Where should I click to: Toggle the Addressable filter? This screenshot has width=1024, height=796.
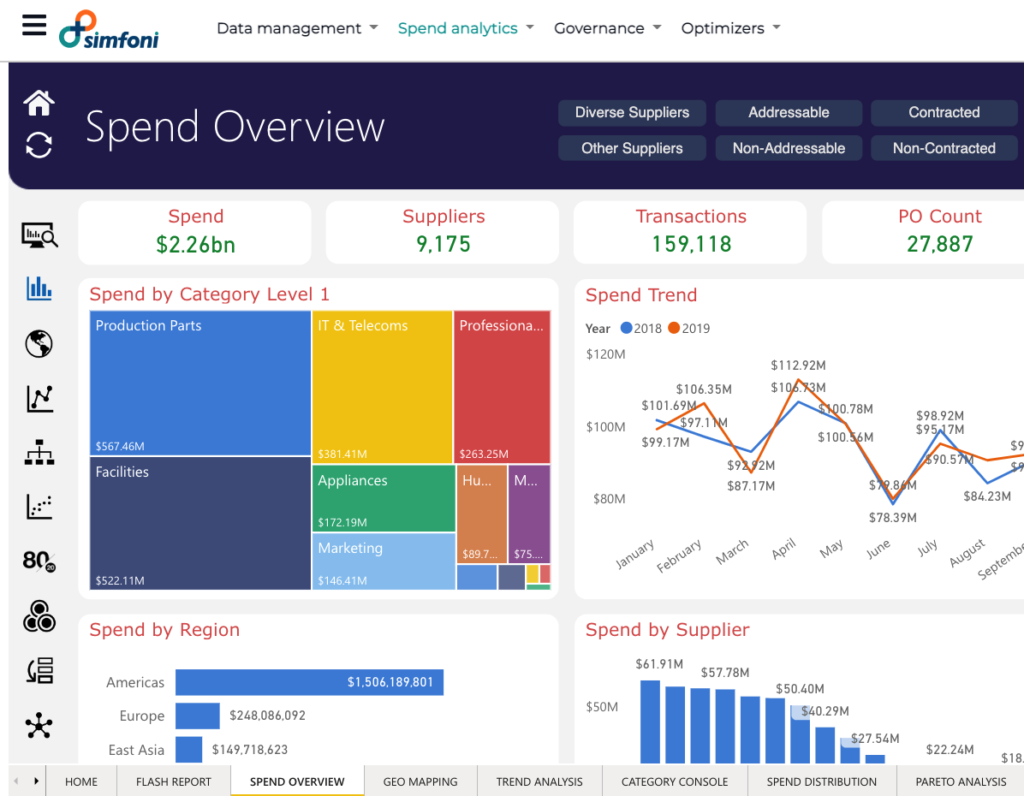(x=788, y=113)
